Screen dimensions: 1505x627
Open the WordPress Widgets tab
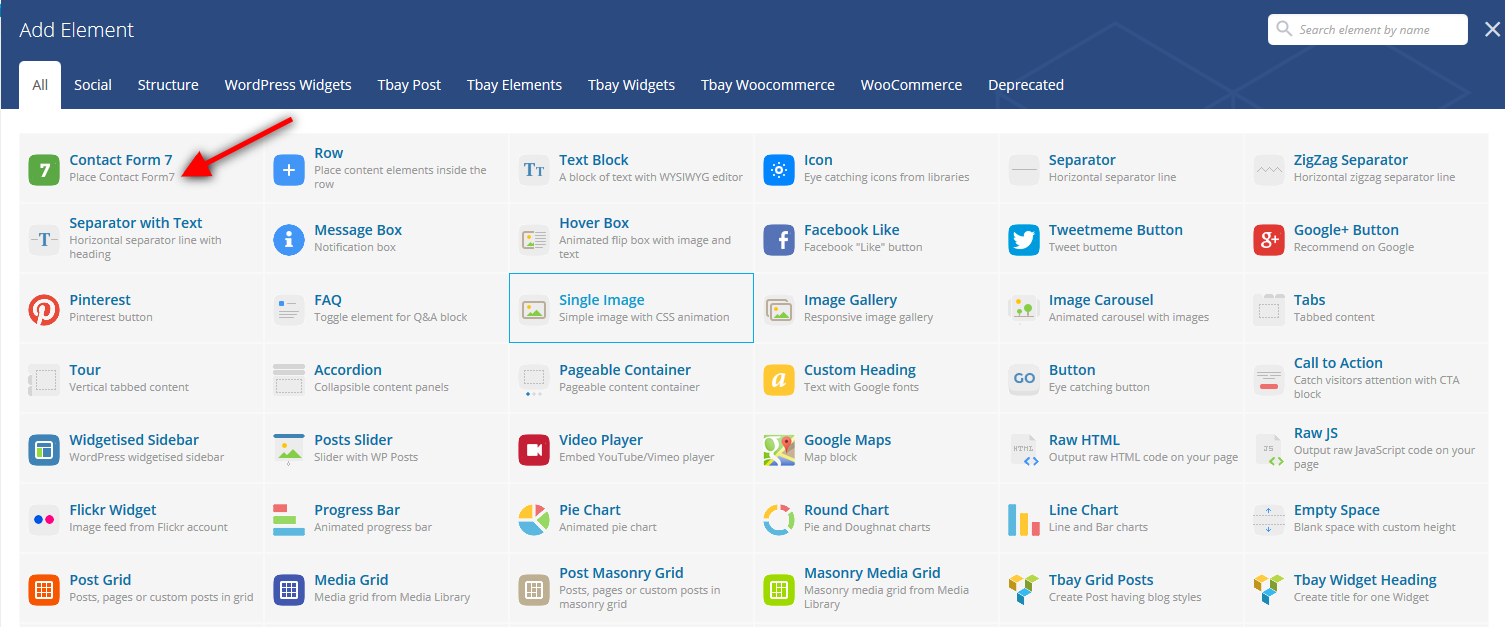(288, 85)
